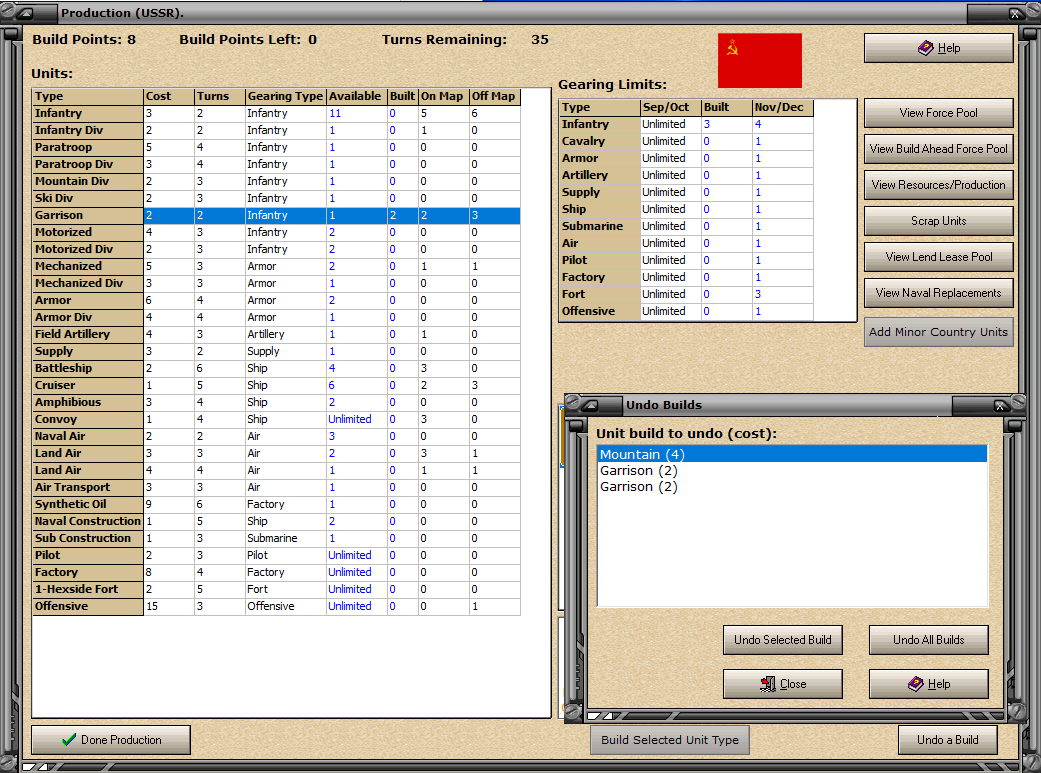
Task: Click the Production window title bar menu icon
Action: click(27, 13)
